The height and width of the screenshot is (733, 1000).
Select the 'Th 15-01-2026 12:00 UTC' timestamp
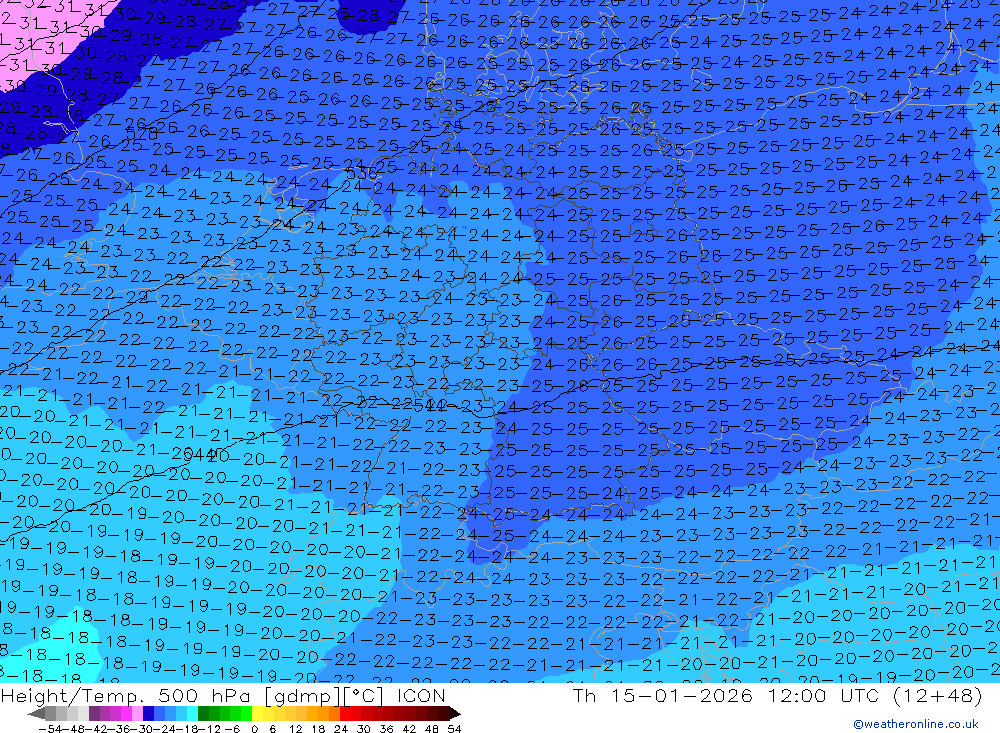coord(725,695)
